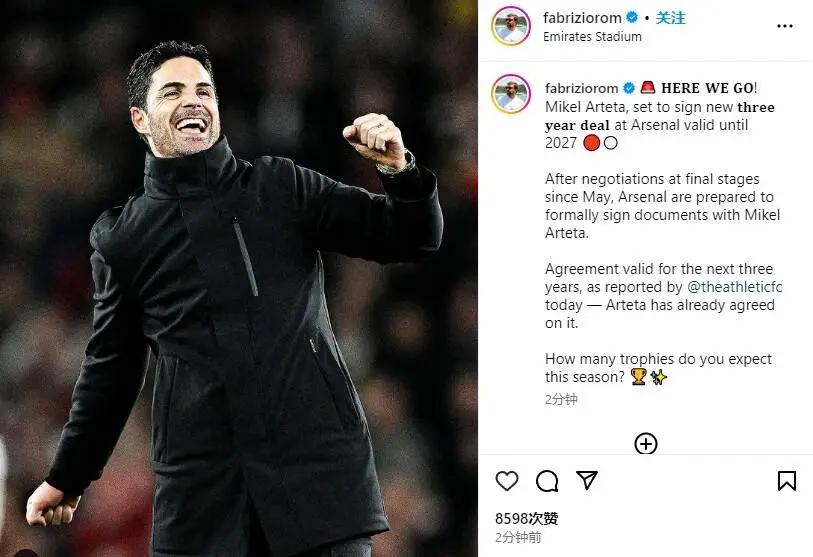Open the fabriziorom profile picture in header
The height and width of the screenshot is (557, 813).
click(x=511, y=26)
